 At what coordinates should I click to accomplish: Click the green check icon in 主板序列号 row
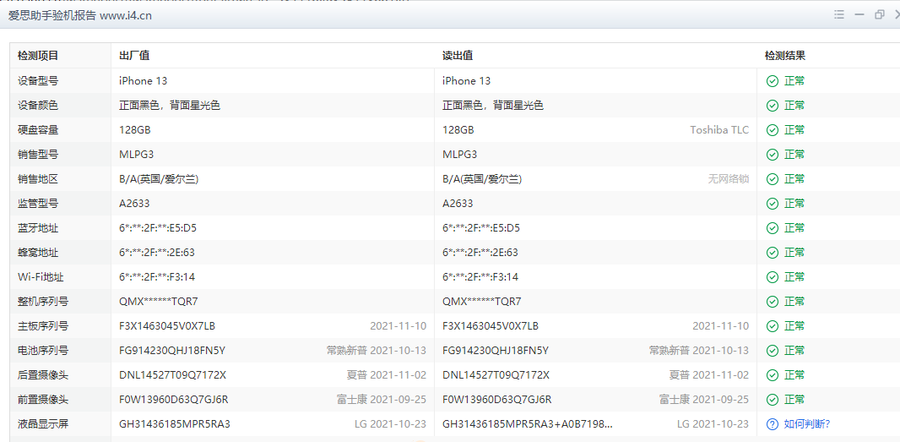[x=773, y=326]
